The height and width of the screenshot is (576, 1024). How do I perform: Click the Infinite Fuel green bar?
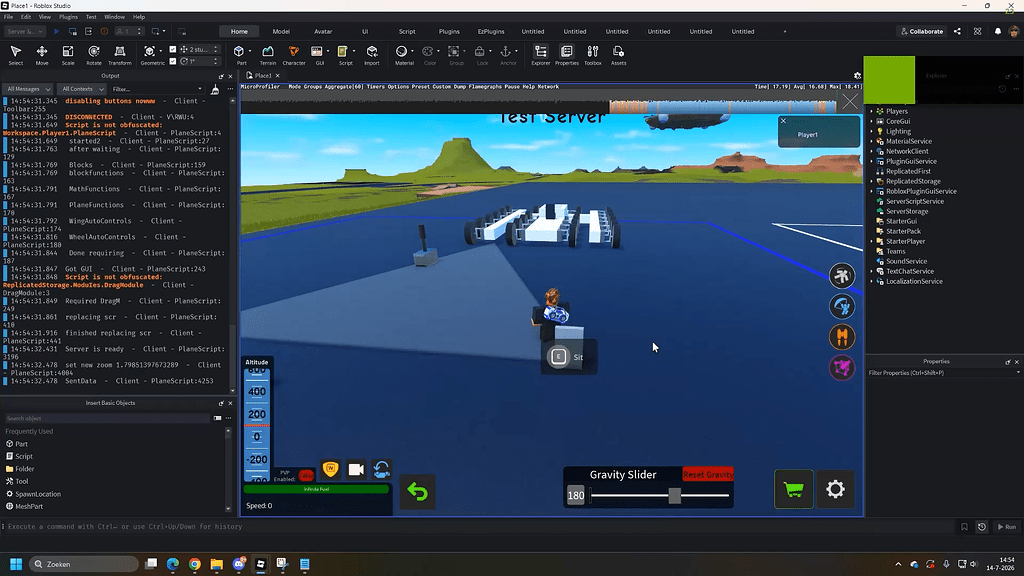click(316, 488)
